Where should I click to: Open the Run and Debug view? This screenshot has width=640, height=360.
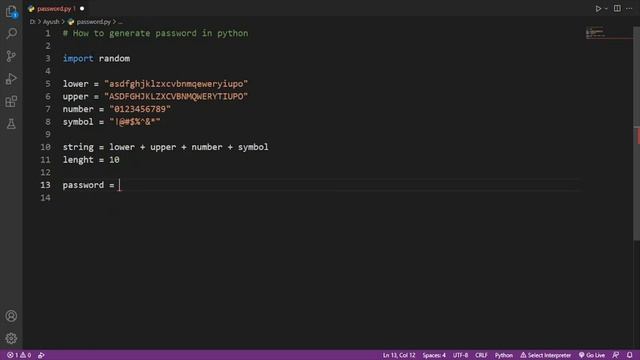11,79
